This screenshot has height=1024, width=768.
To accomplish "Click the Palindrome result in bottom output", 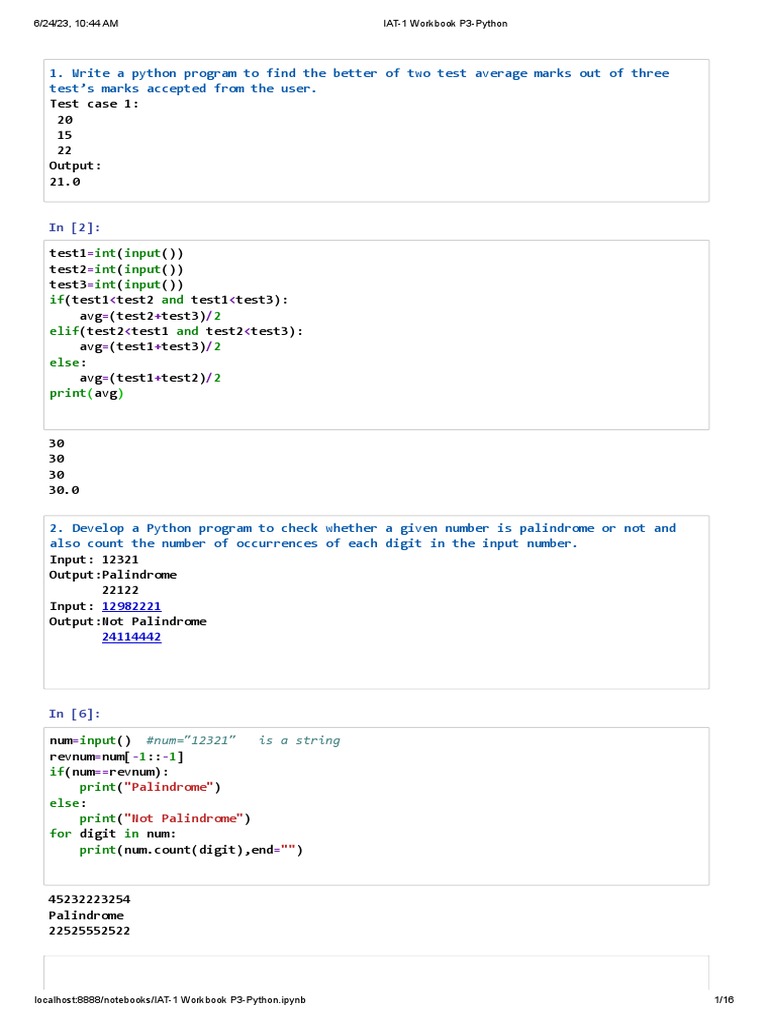I will (86, 915).
